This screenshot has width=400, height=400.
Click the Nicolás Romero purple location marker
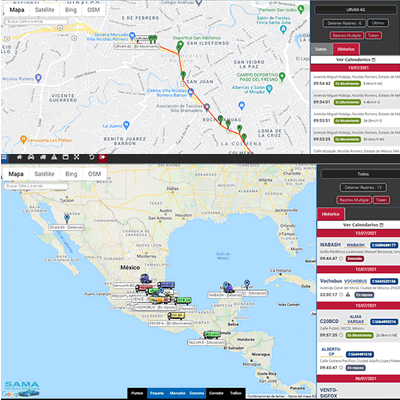tap(38, 78)
